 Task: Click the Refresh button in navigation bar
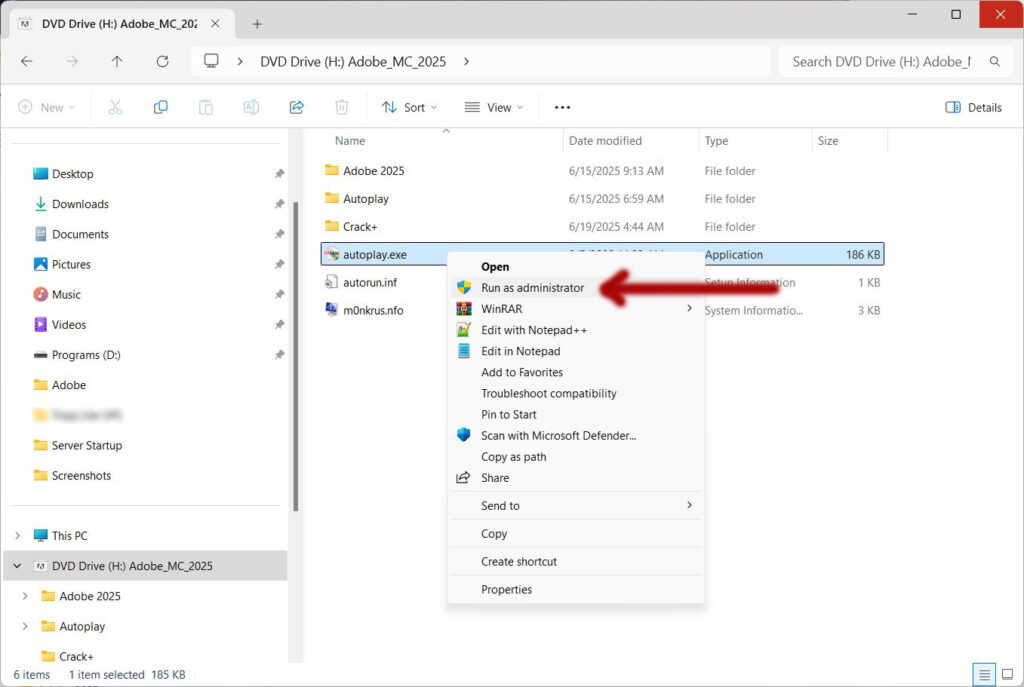[162, 61]
